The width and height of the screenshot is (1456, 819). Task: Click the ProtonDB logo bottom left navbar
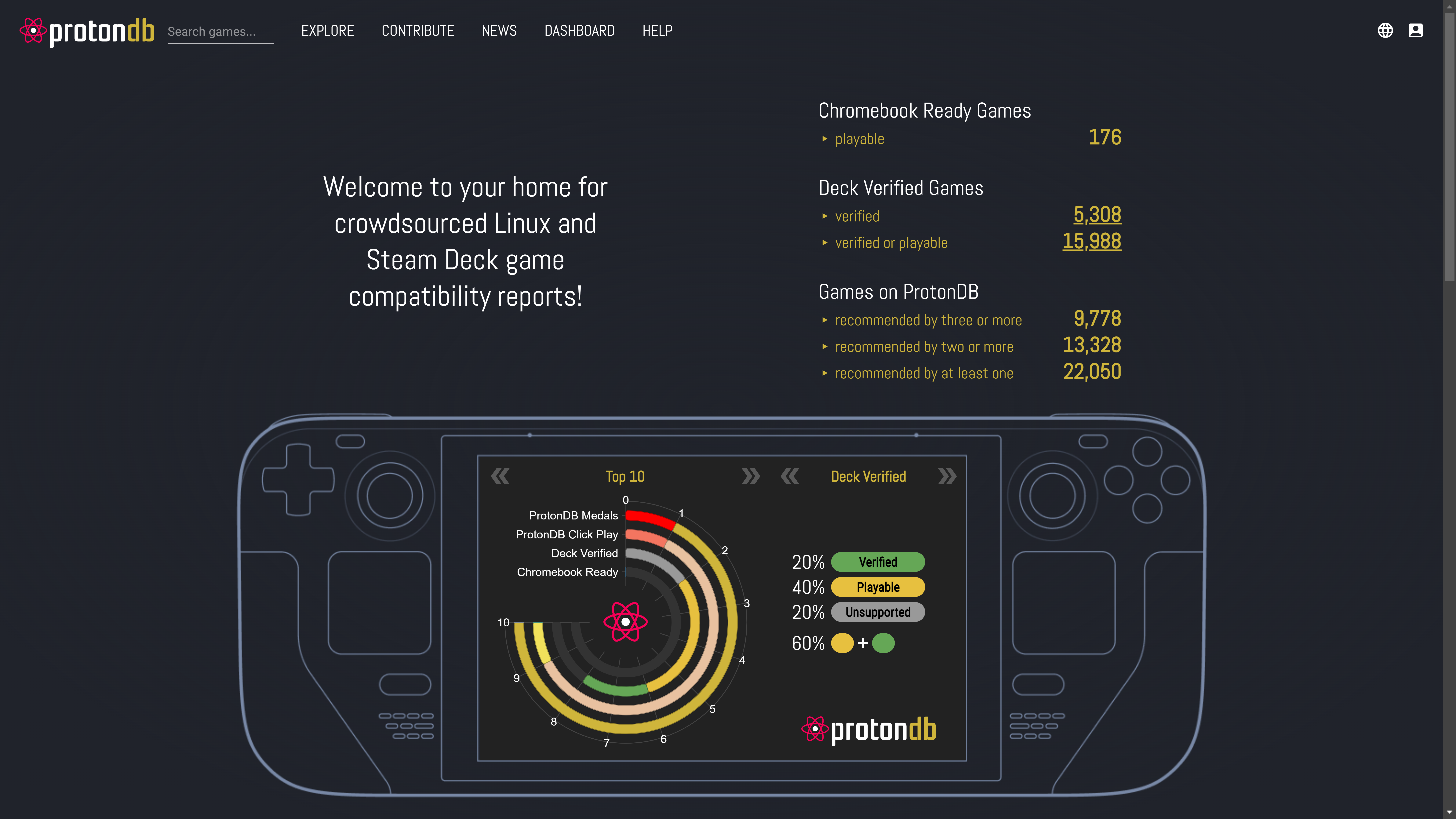click(x=88, y=30)
